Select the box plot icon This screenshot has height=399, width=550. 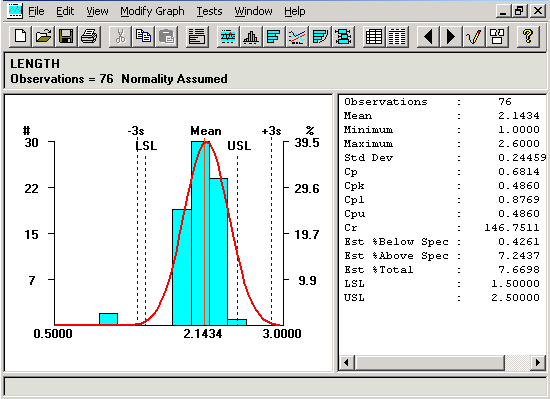click(x=343, y=36)
